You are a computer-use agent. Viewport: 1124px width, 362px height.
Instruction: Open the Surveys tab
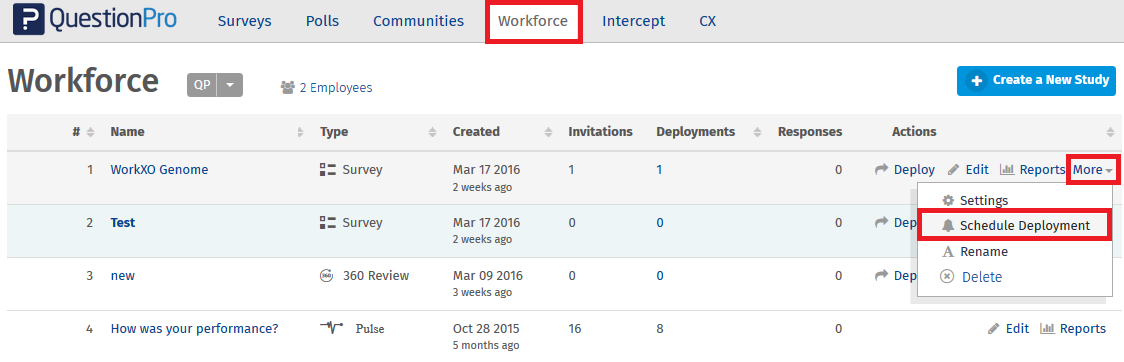[244, 21]
